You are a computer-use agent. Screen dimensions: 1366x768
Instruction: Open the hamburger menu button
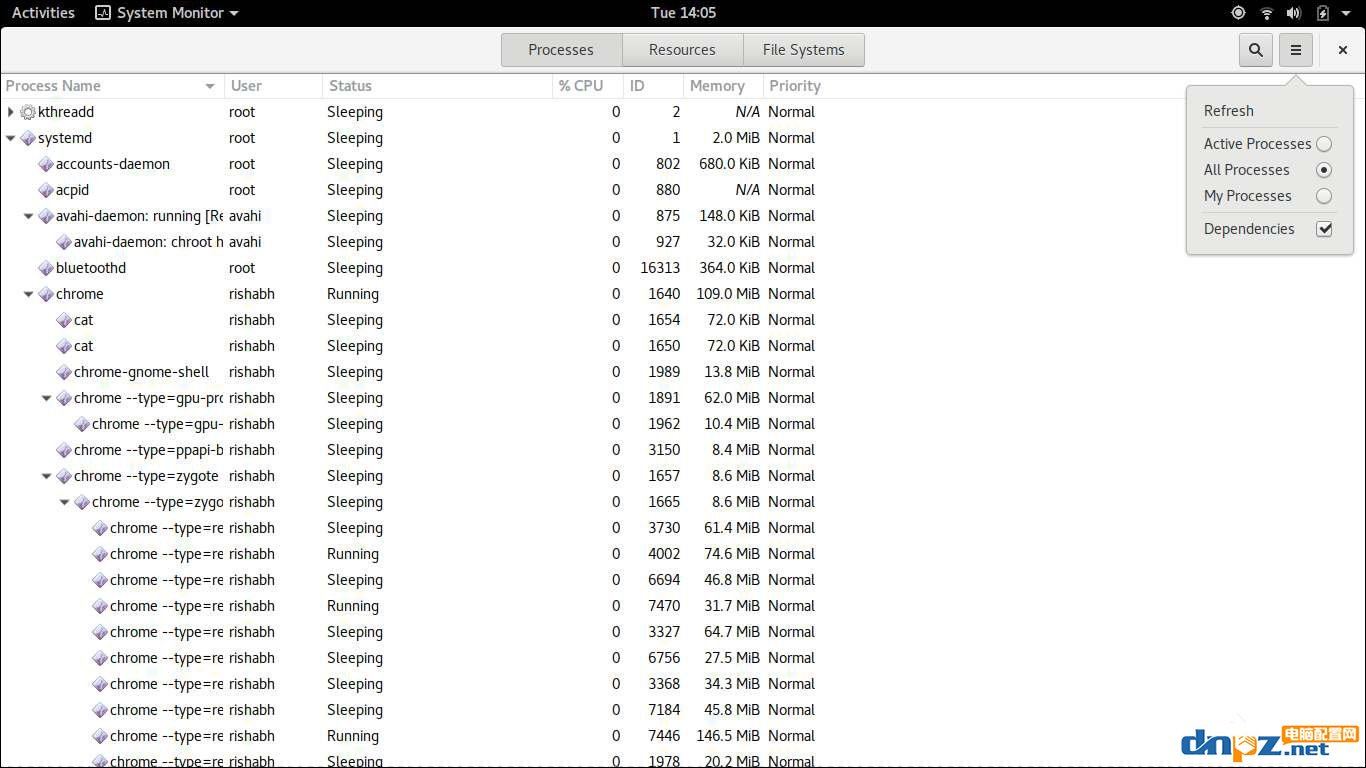pyautogui.click(x=1296, y=50)
